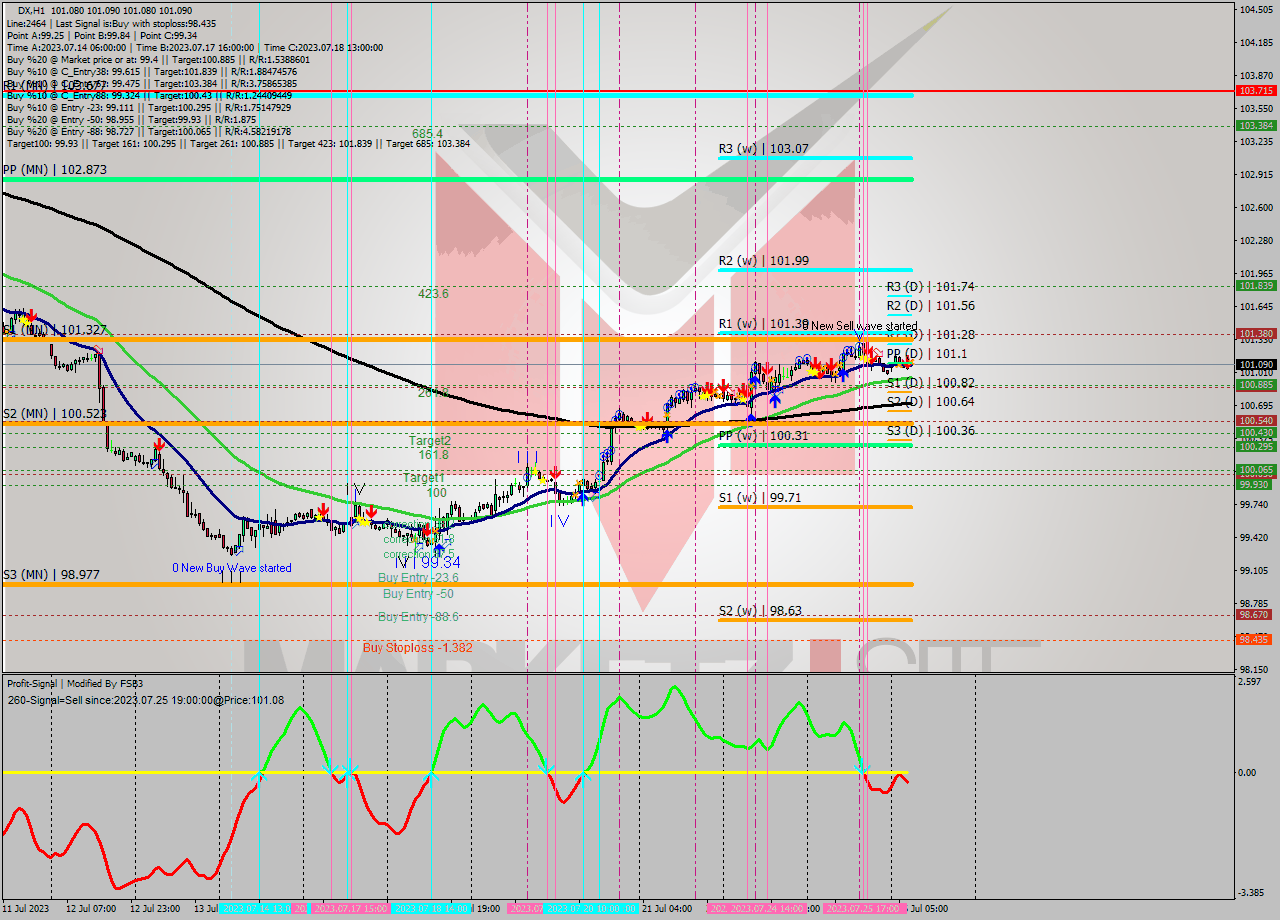Select the PP (MN) | 102.873 label
The height and width of the screenshot is (920, 1280).
[54, 171]
